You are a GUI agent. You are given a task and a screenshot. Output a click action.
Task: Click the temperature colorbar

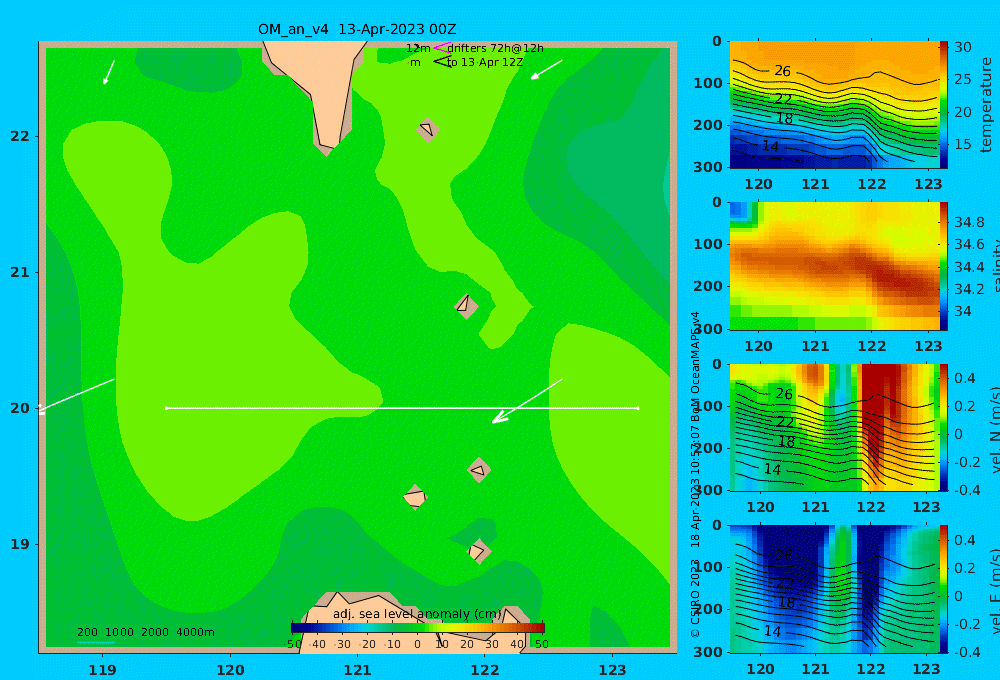[943, 105]
